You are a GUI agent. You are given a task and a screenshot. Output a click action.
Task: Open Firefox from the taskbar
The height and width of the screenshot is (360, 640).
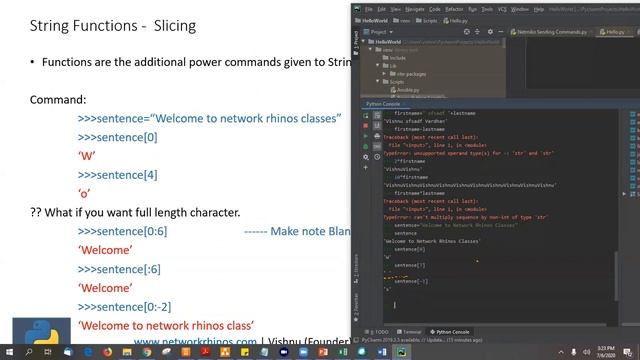pos(107,352)
